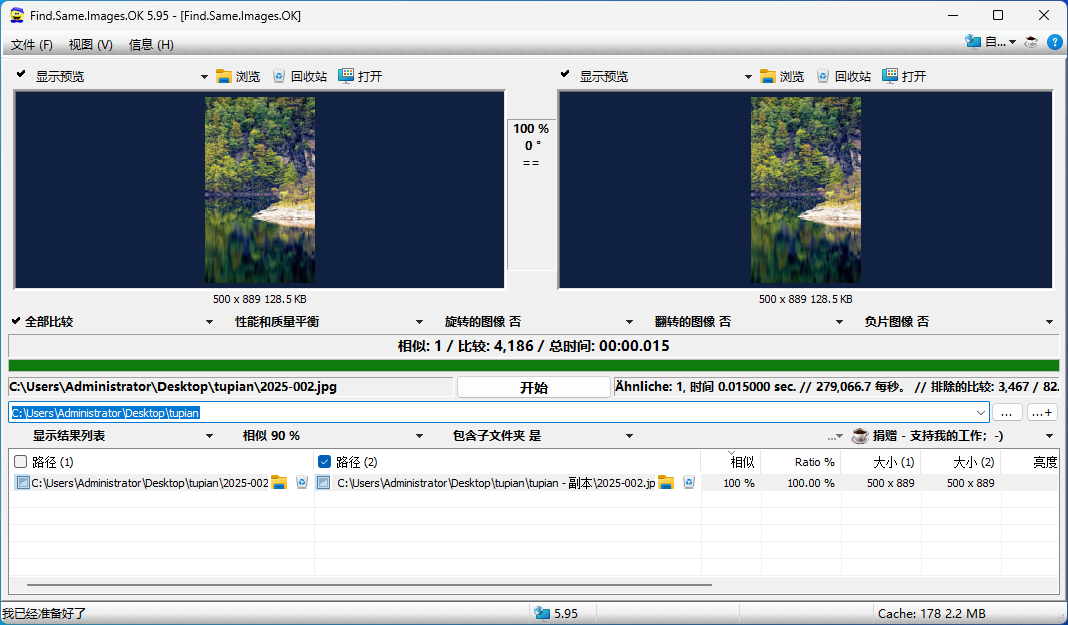Image resolution: width=1068 pixels, height=625 pixels.
Task: Click the blue help question mark icon
Action: click(x=1054, y=42)
